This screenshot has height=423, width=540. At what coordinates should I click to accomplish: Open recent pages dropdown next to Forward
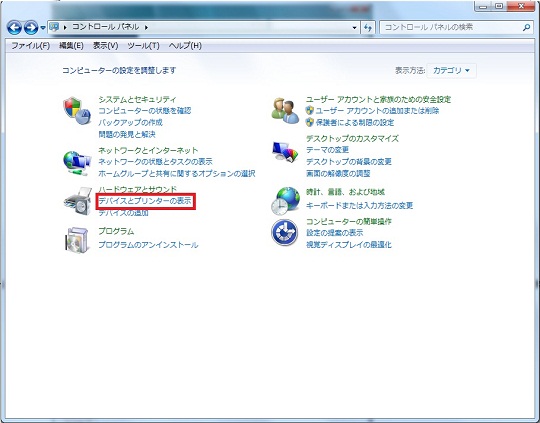click(43, 28)
